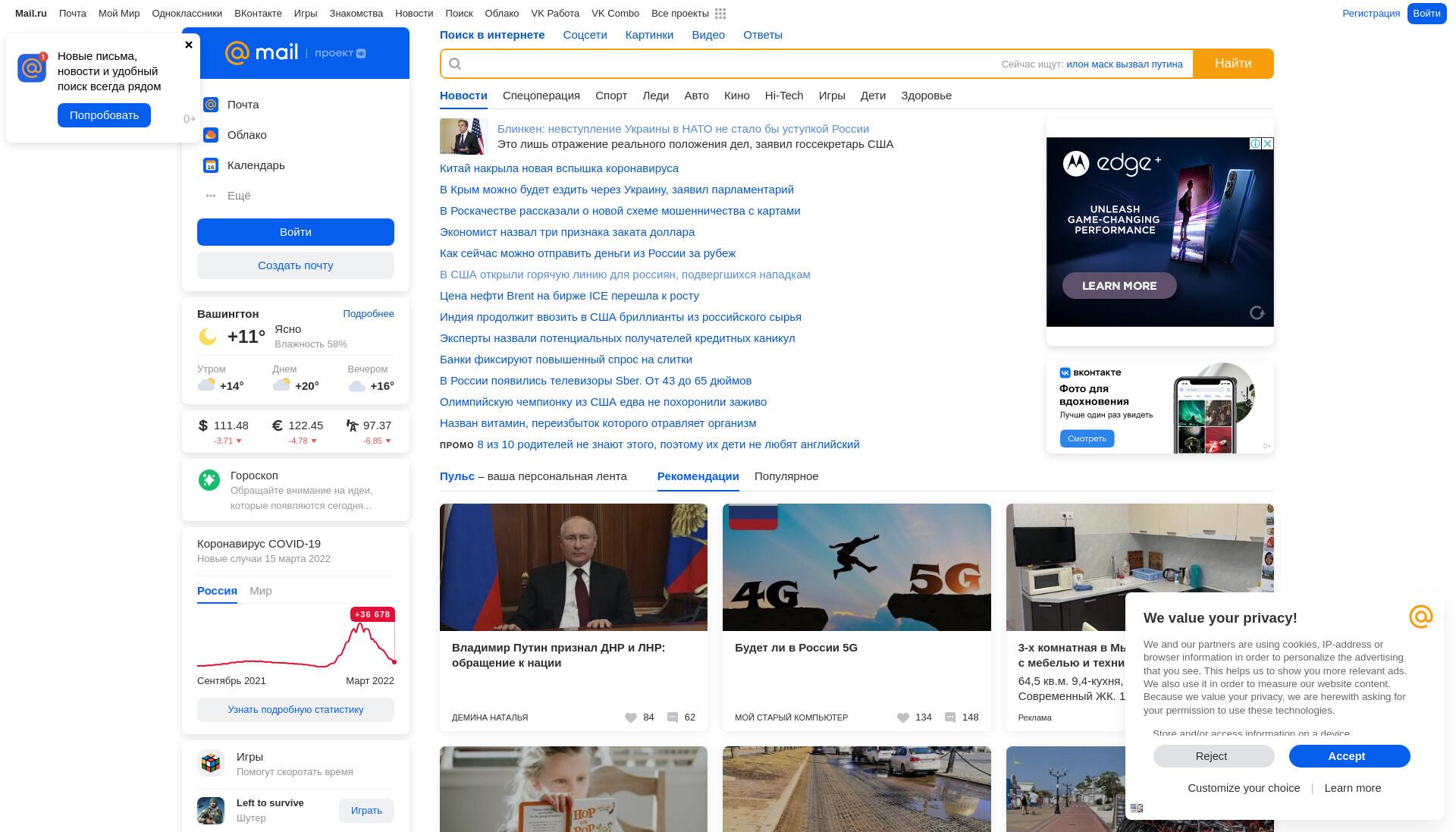Click the moon weather icon

pos(207,337)
